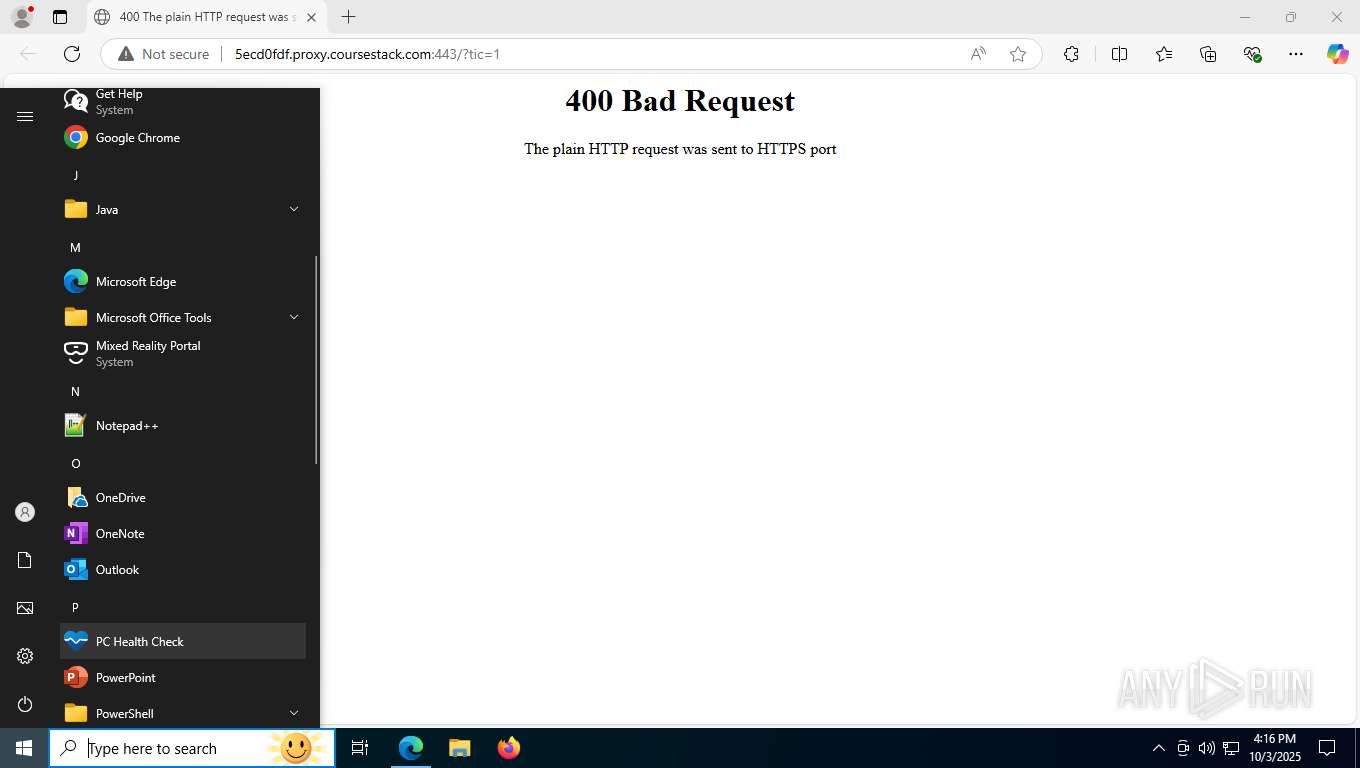Screen dimensions: 1360x768
Task: Open volume control in system tray
Action: click(1207, 748)
